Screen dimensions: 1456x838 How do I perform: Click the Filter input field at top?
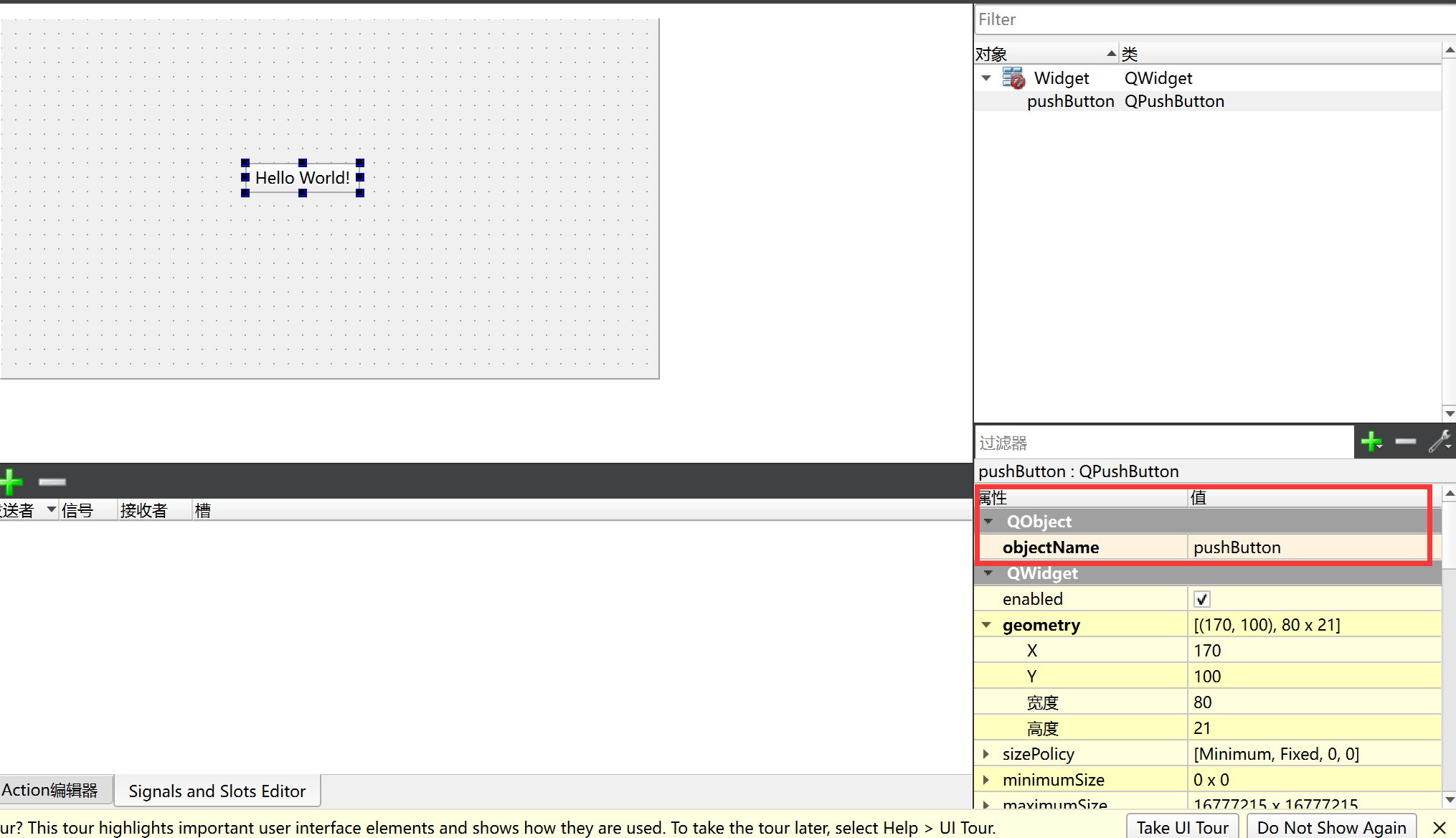pyautogui.click(x=1212, y=19)
